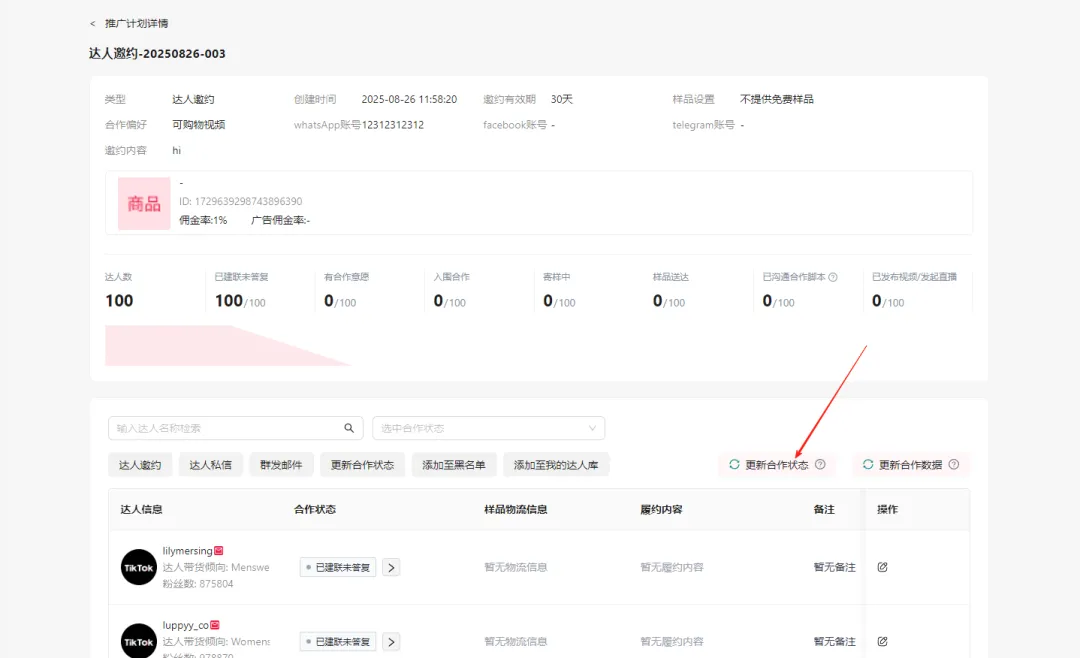Select the 入围合作 0/100 statistic
This screenshot has height=658, width=1080.
[x=452, y=291]
